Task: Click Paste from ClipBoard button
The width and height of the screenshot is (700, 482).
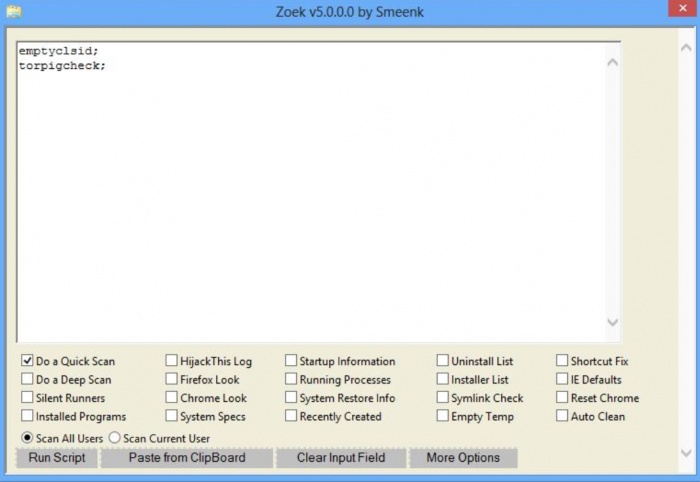Action: tap(187, 458)
